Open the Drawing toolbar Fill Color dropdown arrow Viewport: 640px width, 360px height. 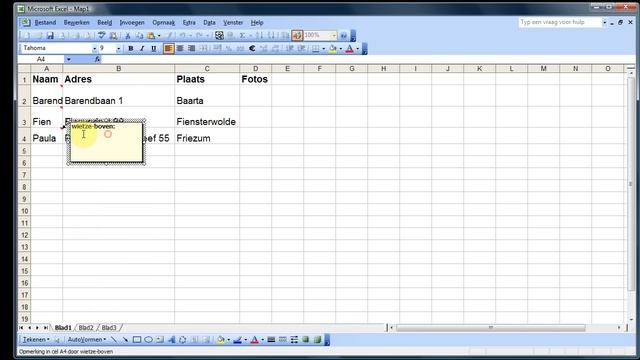[228, 340]
